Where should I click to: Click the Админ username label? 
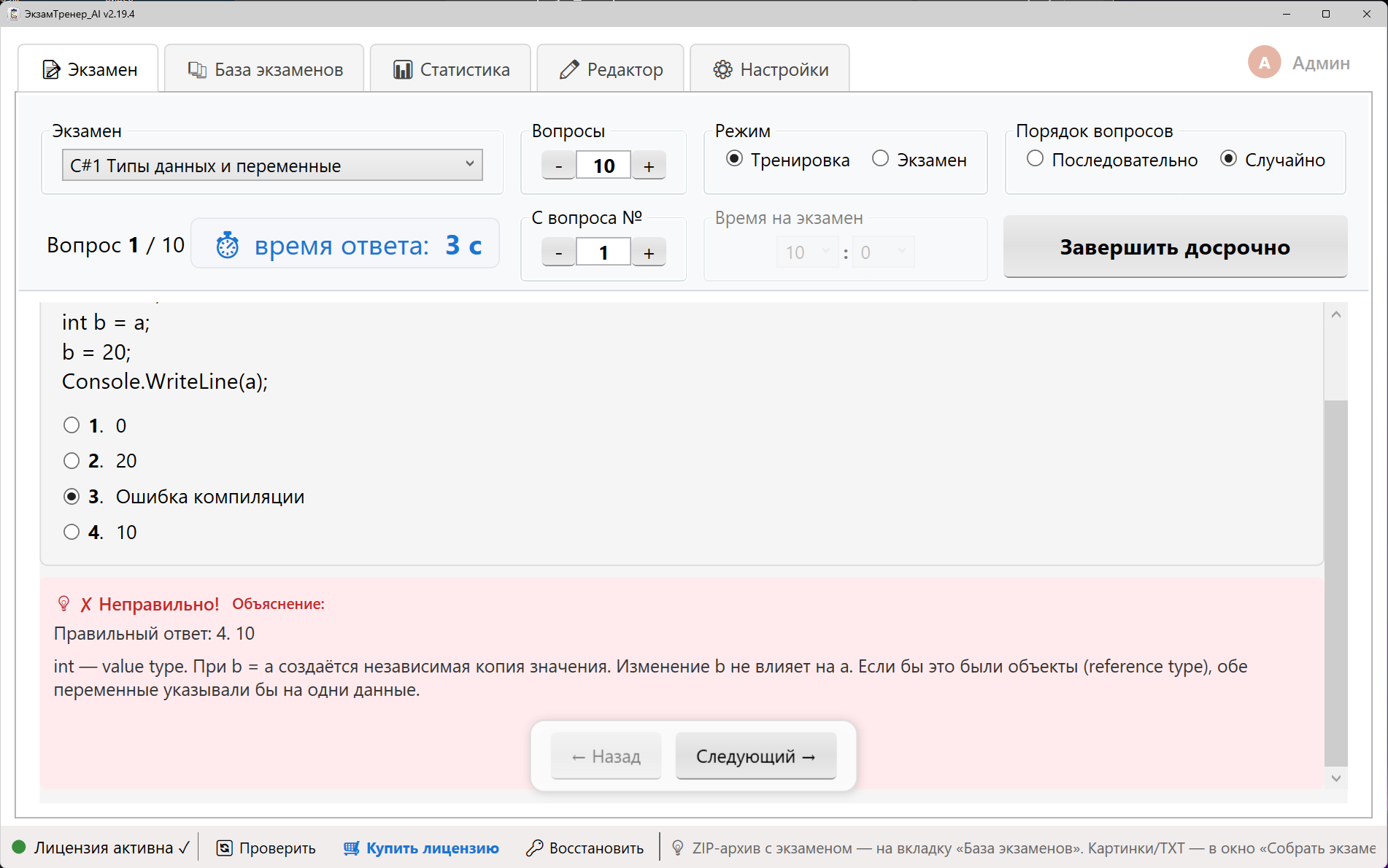pyautogui.click(x=1321, y=63)
